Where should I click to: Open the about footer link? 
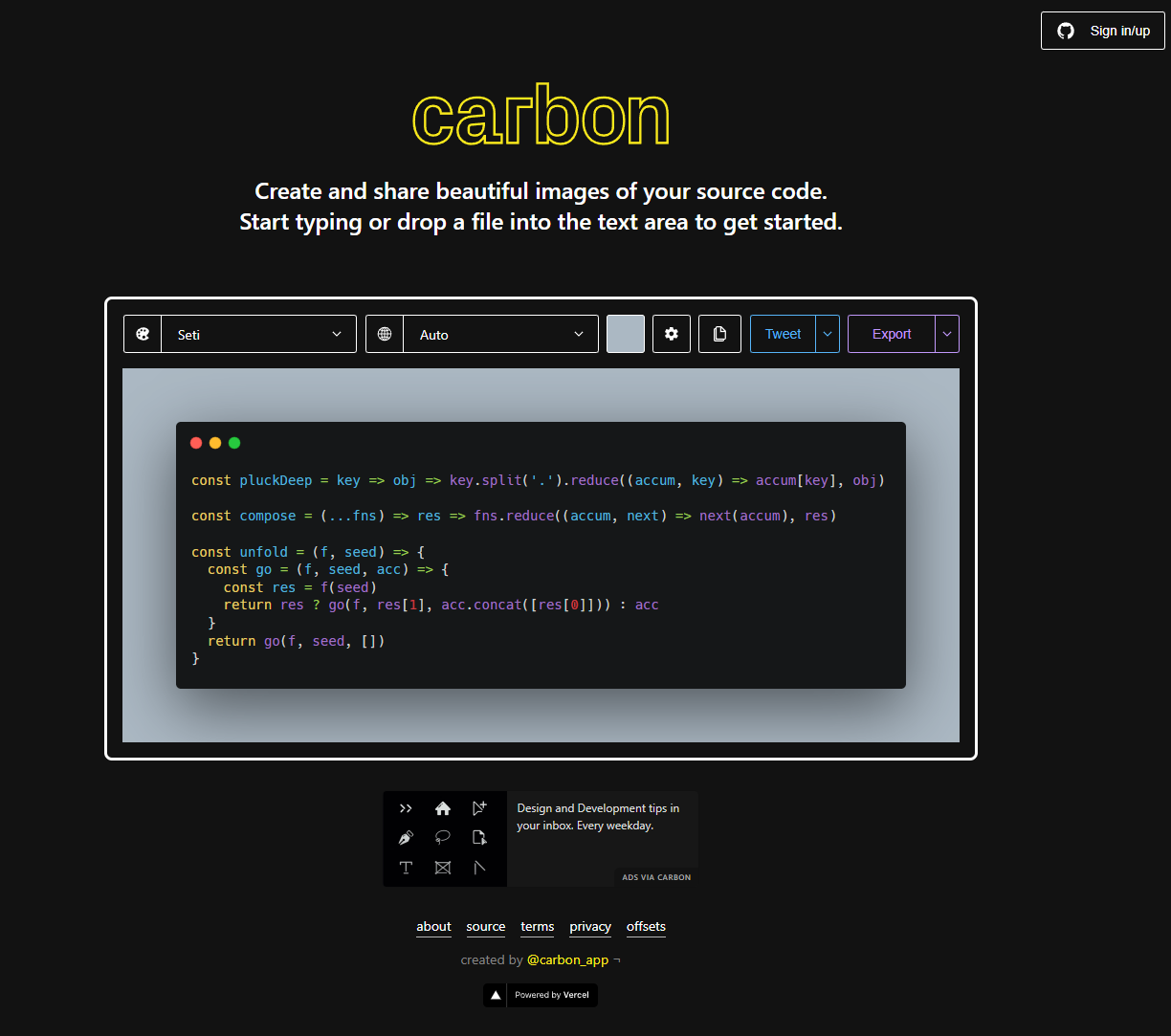(x=433, y=926)
